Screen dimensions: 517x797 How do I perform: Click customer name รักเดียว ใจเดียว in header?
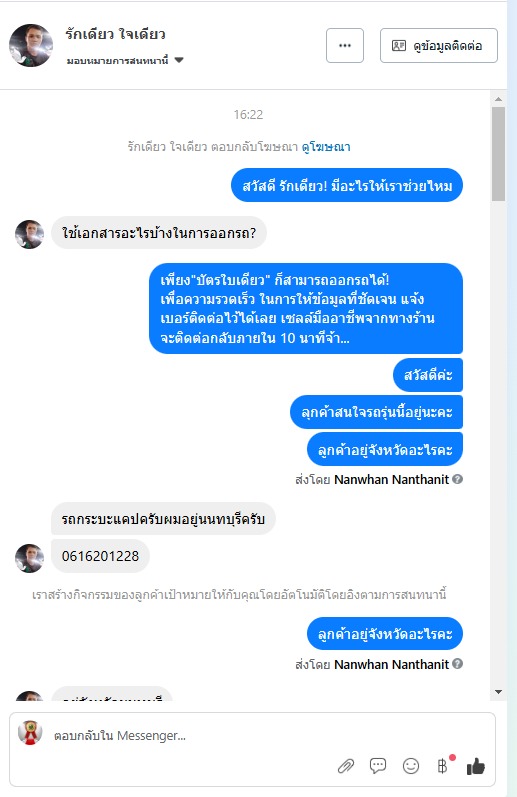(115, 34)
